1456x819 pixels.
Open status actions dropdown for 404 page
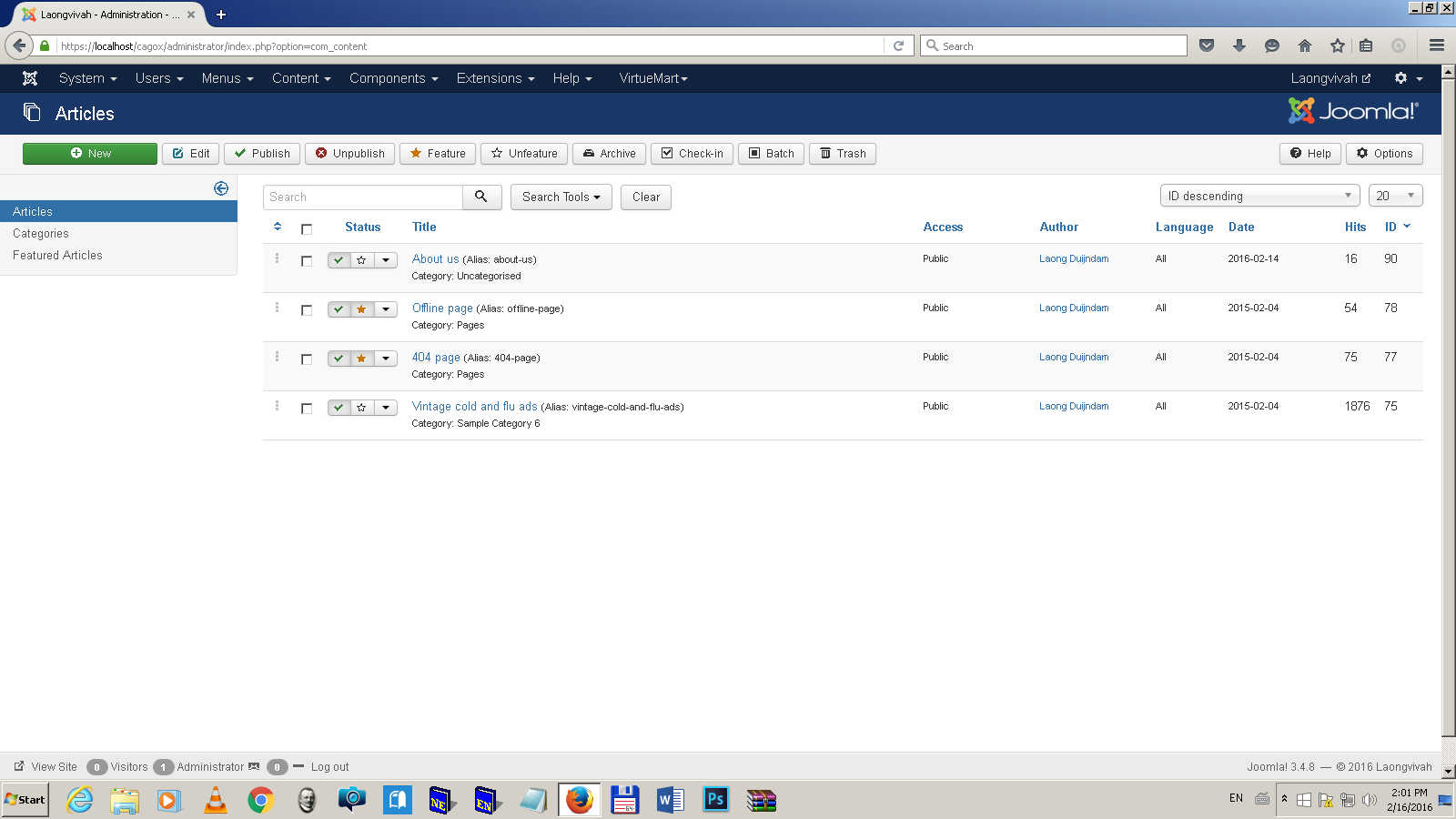[386, 359]
